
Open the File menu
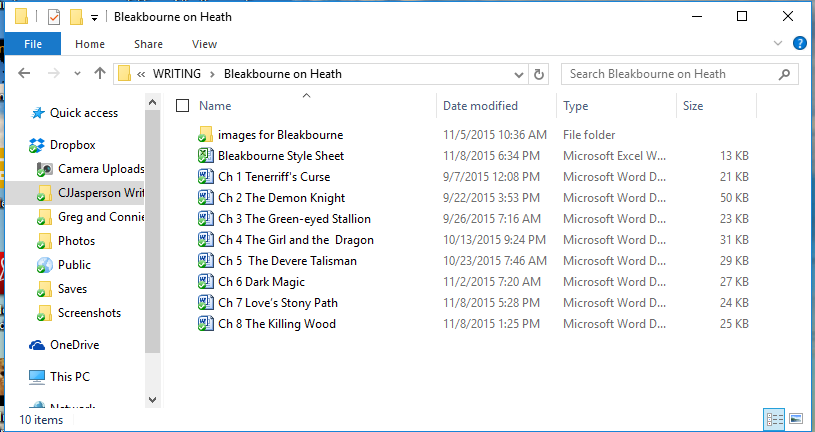pos(33,44)
